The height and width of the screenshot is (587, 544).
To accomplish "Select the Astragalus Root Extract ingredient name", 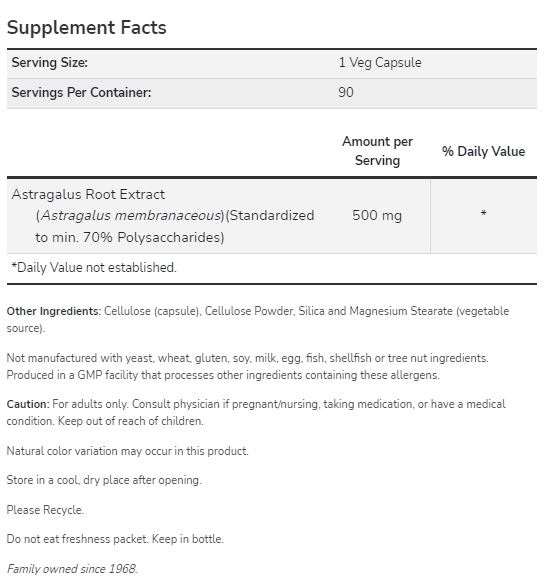I will point(88,194).
